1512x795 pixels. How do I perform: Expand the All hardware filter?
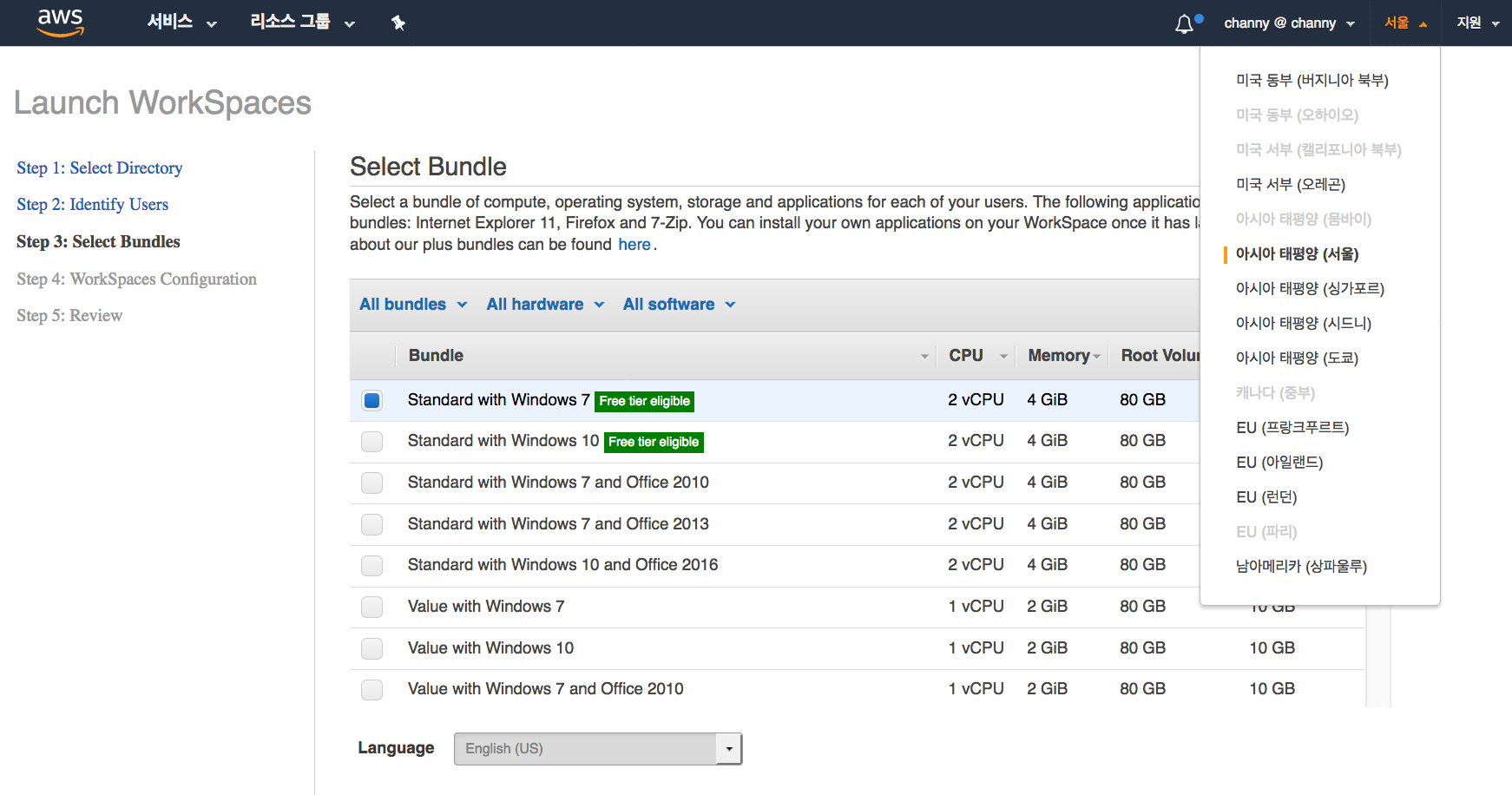(x=545, y=305)
